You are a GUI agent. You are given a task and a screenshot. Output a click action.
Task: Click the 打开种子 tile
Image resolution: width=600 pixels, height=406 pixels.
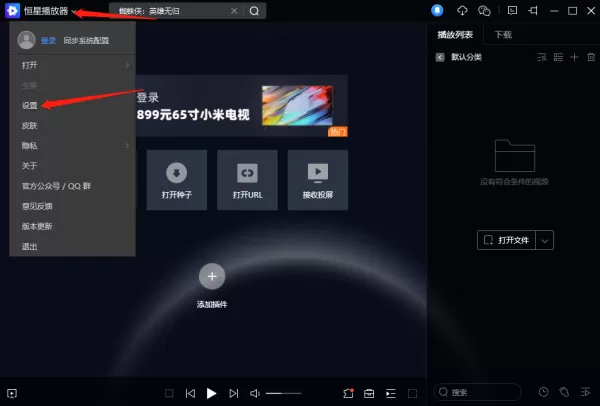177,180
